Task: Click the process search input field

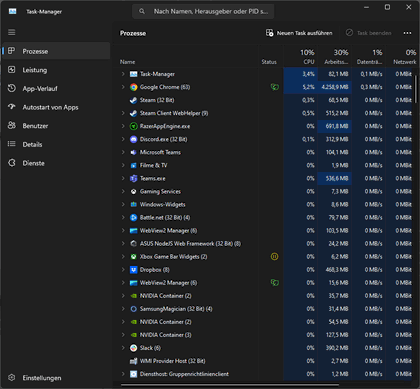Action: click(x=203, y=11)
